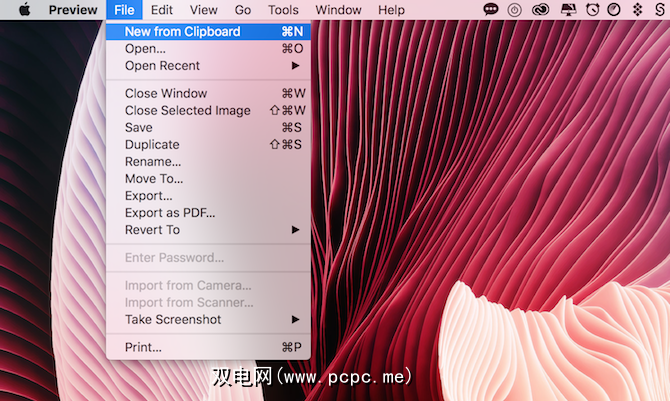Click the alarm clock menu bar icon
This screenshot has height=401, width=670.
pyautogui.click(x=593, y=9)
